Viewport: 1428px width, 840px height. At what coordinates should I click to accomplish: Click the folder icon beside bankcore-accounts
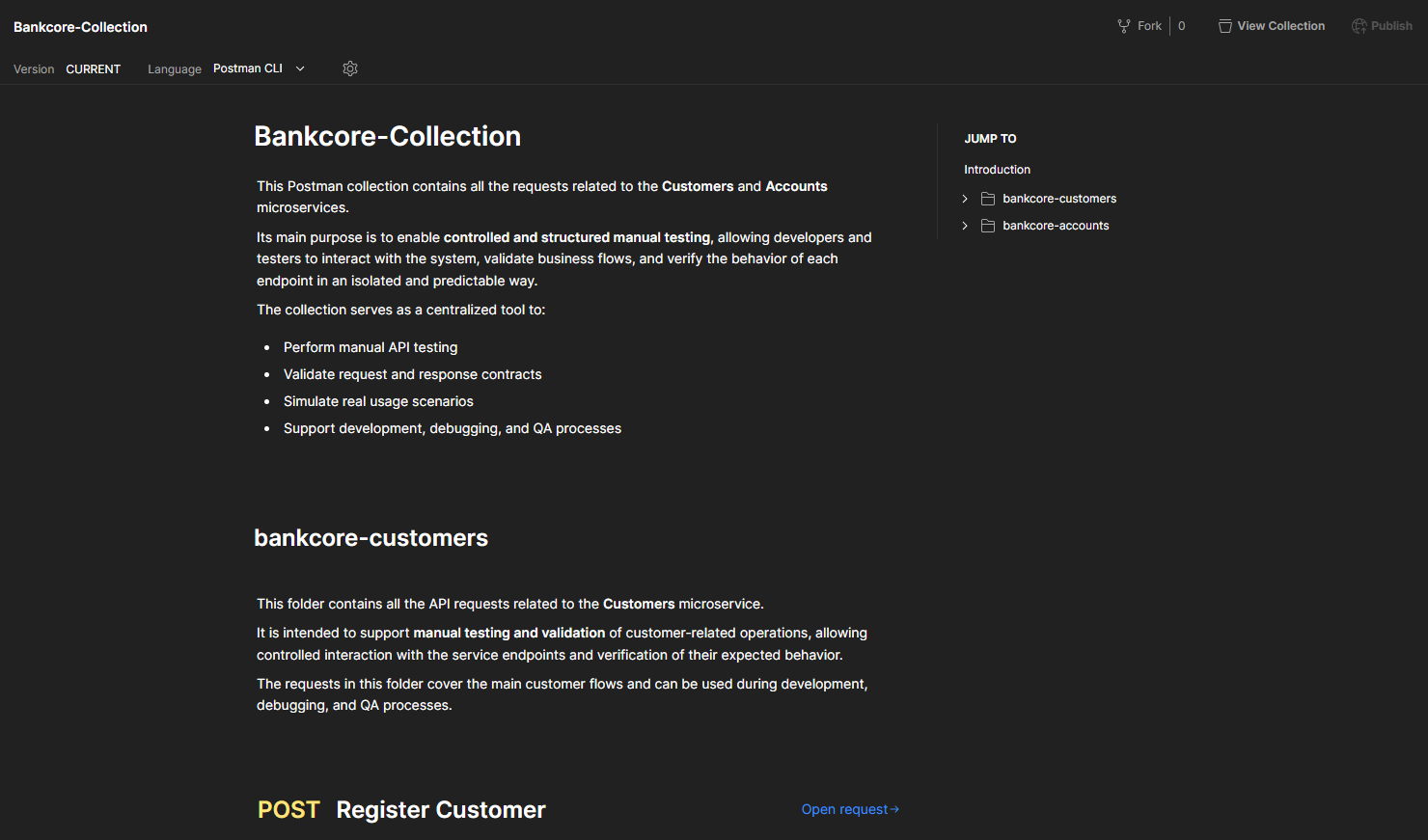pos(986,225)
